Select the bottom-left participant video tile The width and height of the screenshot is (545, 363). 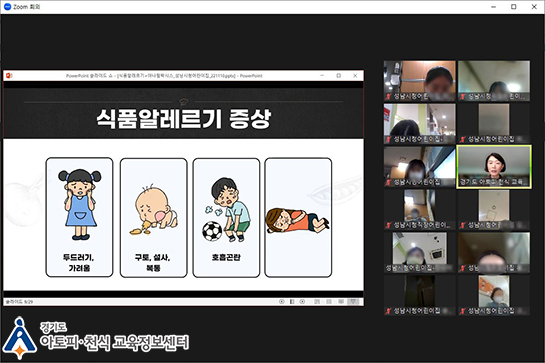pos(420,295)
